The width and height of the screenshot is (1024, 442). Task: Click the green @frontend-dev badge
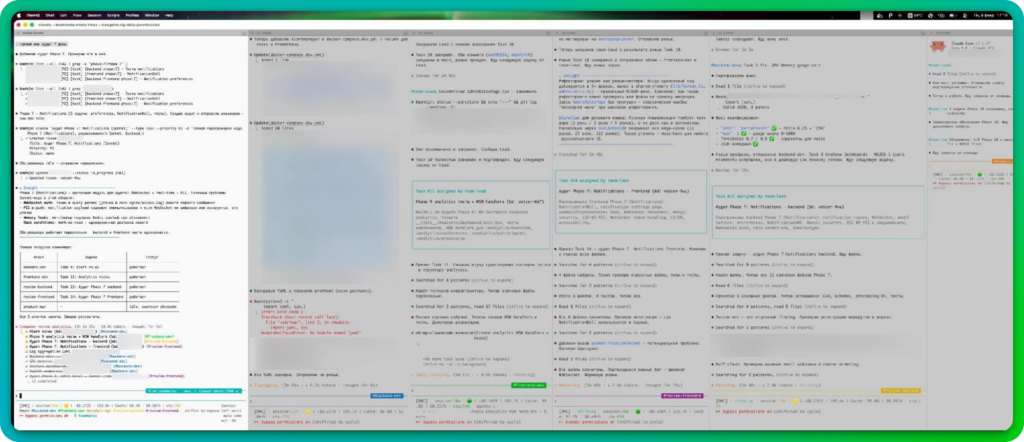click(x=529, y=385)
